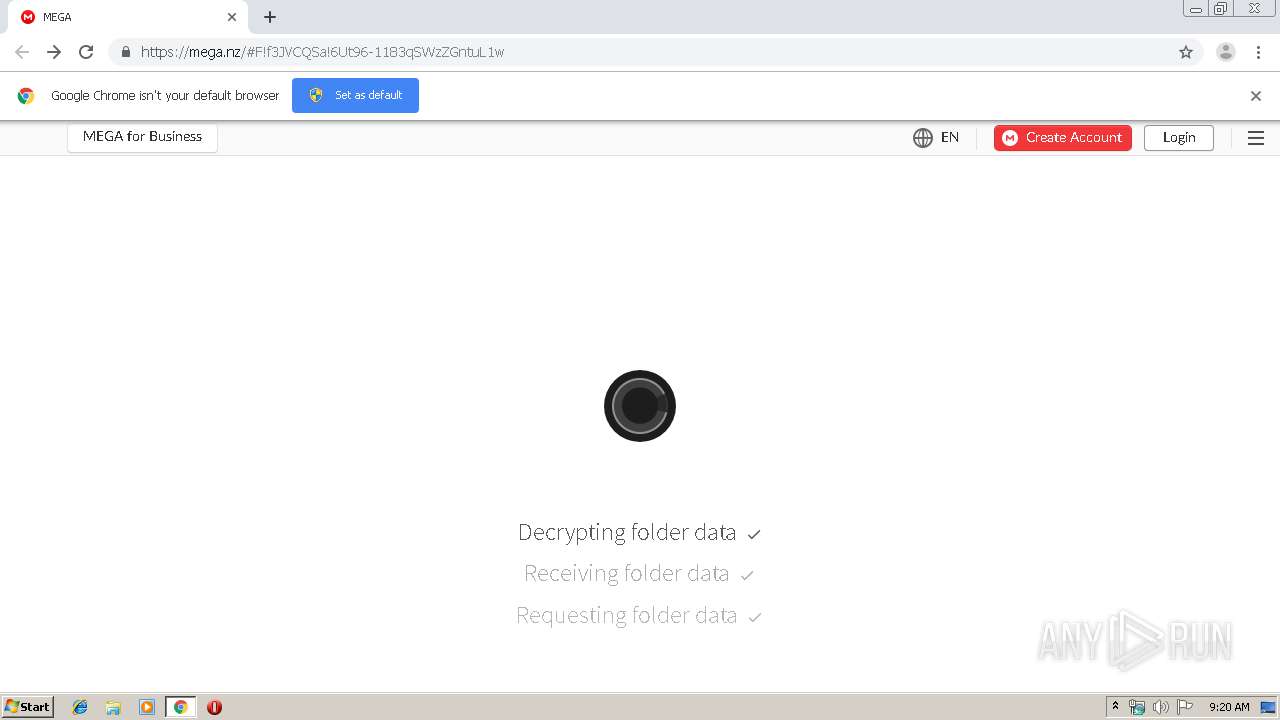Close the MEGA tab

232,17
